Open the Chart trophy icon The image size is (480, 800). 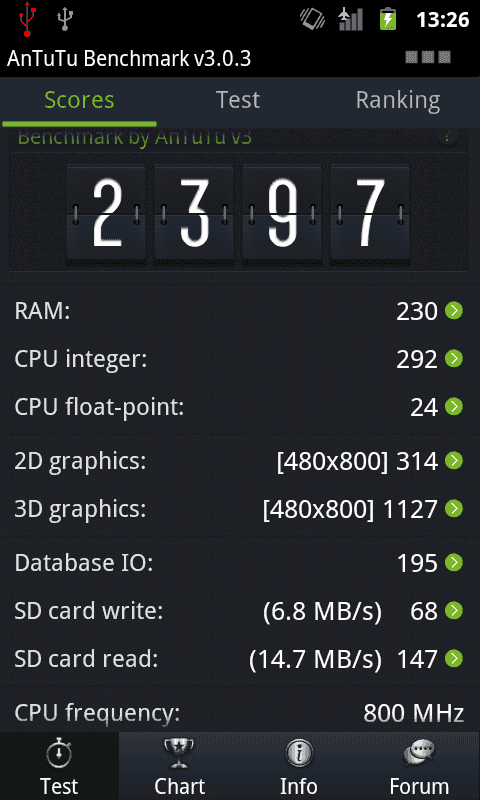pos(179,754)
